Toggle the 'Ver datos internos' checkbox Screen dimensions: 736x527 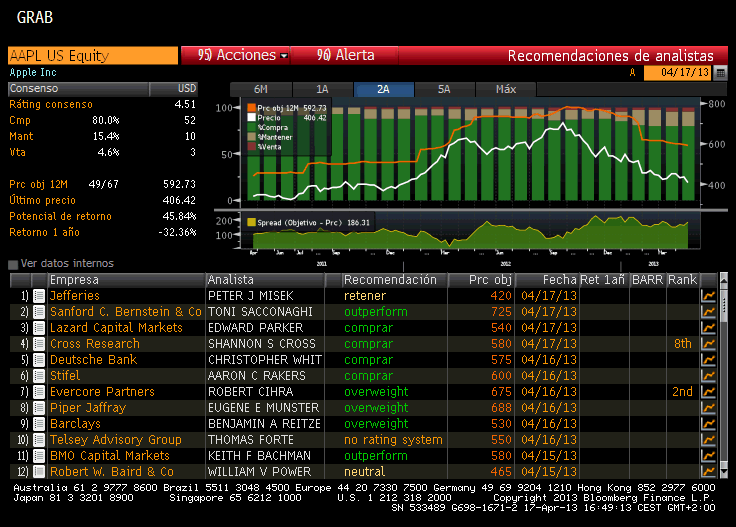(13, 264)
